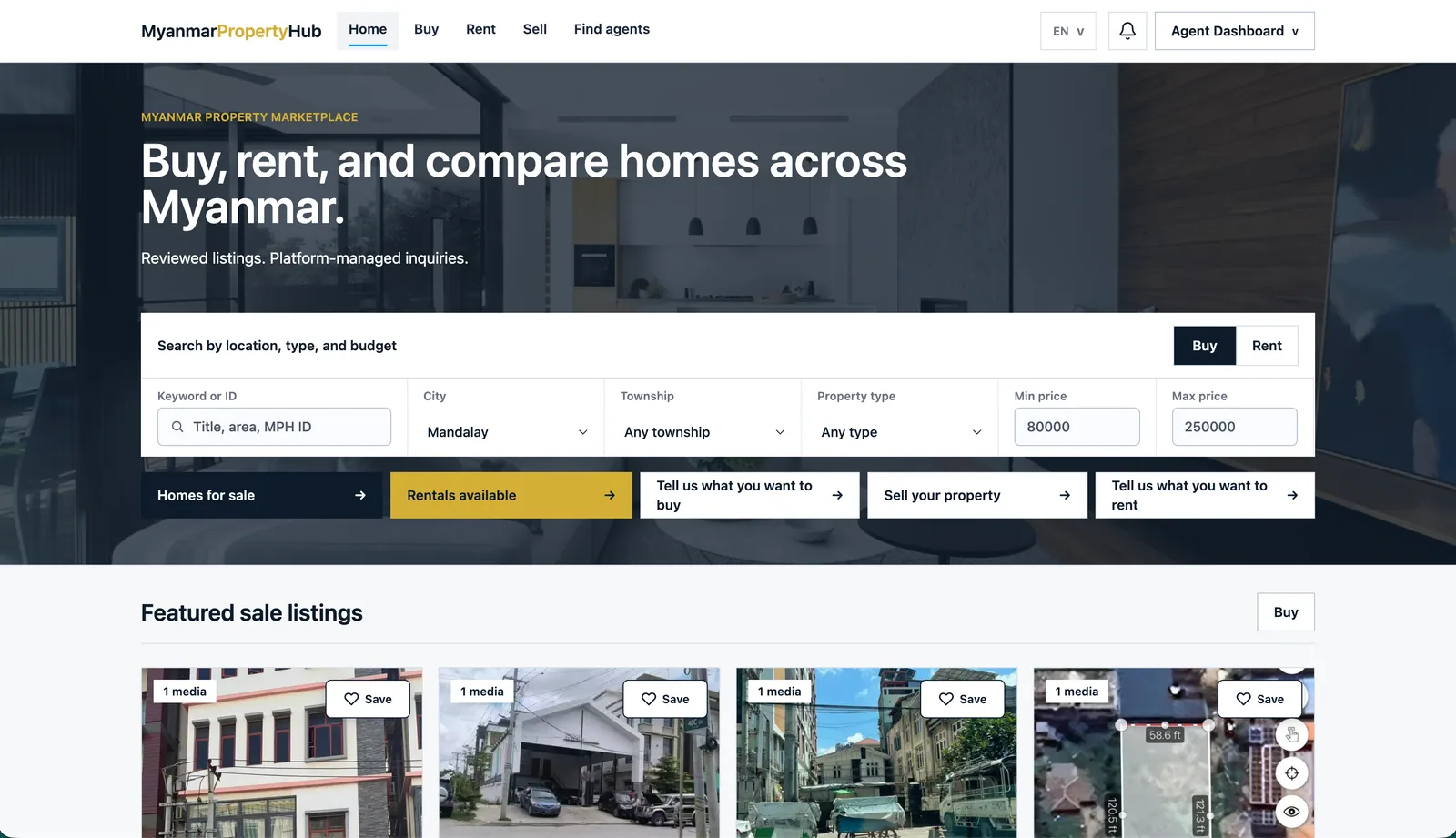Click the Sell your property button

(x=977, y=495)
